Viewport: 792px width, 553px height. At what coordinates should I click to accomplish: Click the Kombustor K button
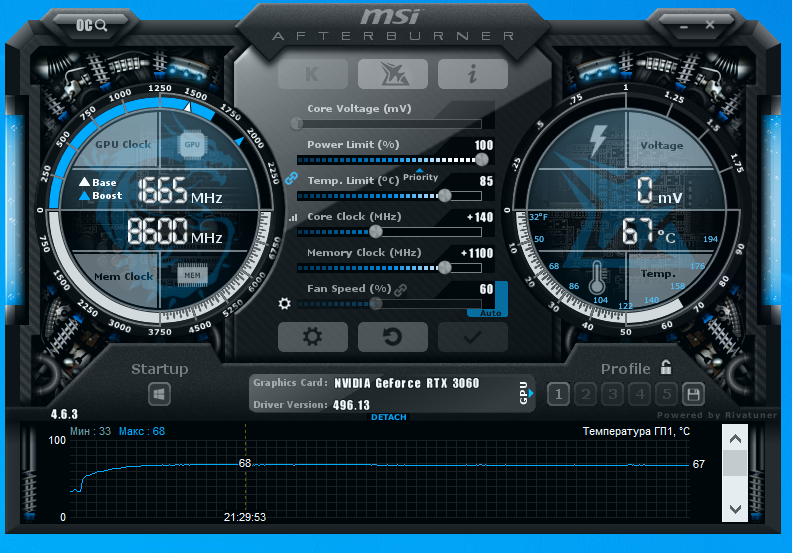pos(312,74)
